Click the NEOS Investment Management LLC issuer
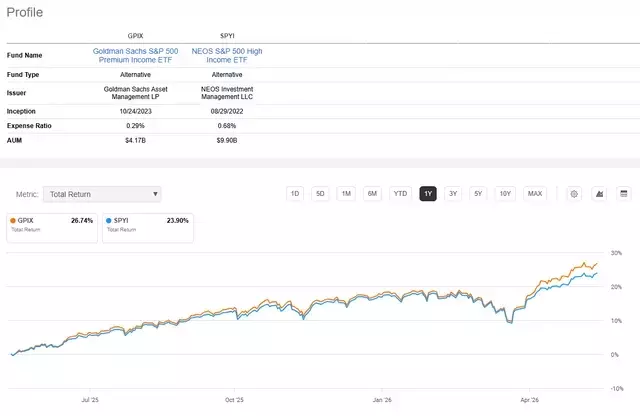Screen dimensions: 640x416 (x=227, y=93)
